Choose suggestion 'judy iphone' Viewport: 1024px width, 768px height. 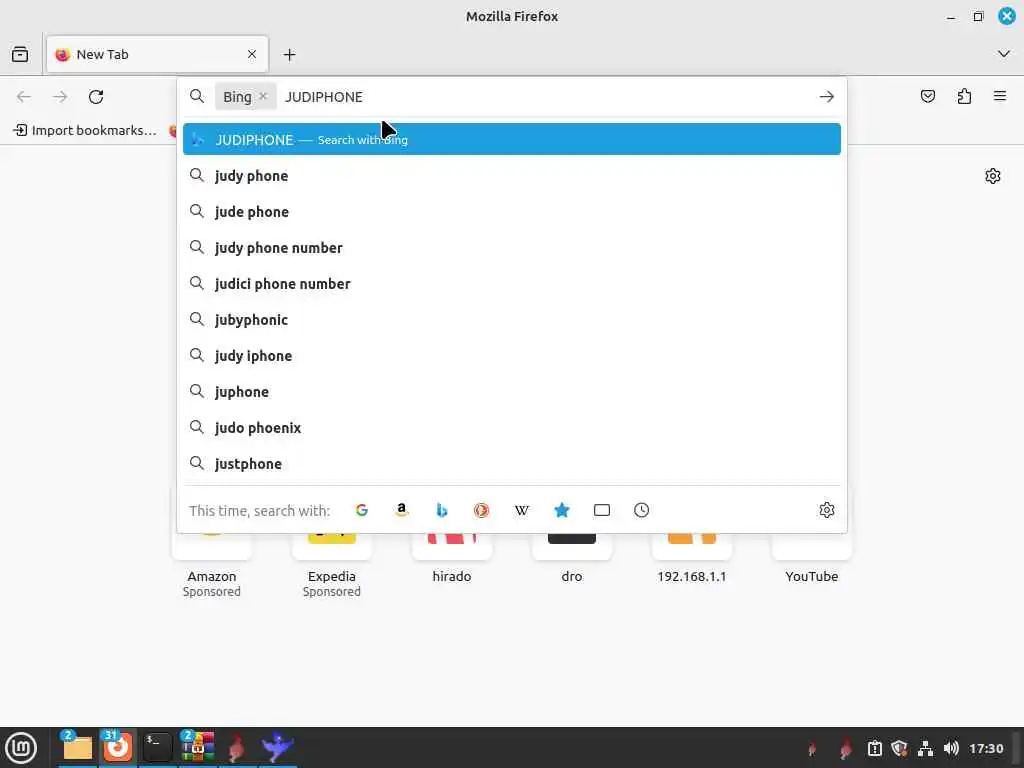[512, 355]
